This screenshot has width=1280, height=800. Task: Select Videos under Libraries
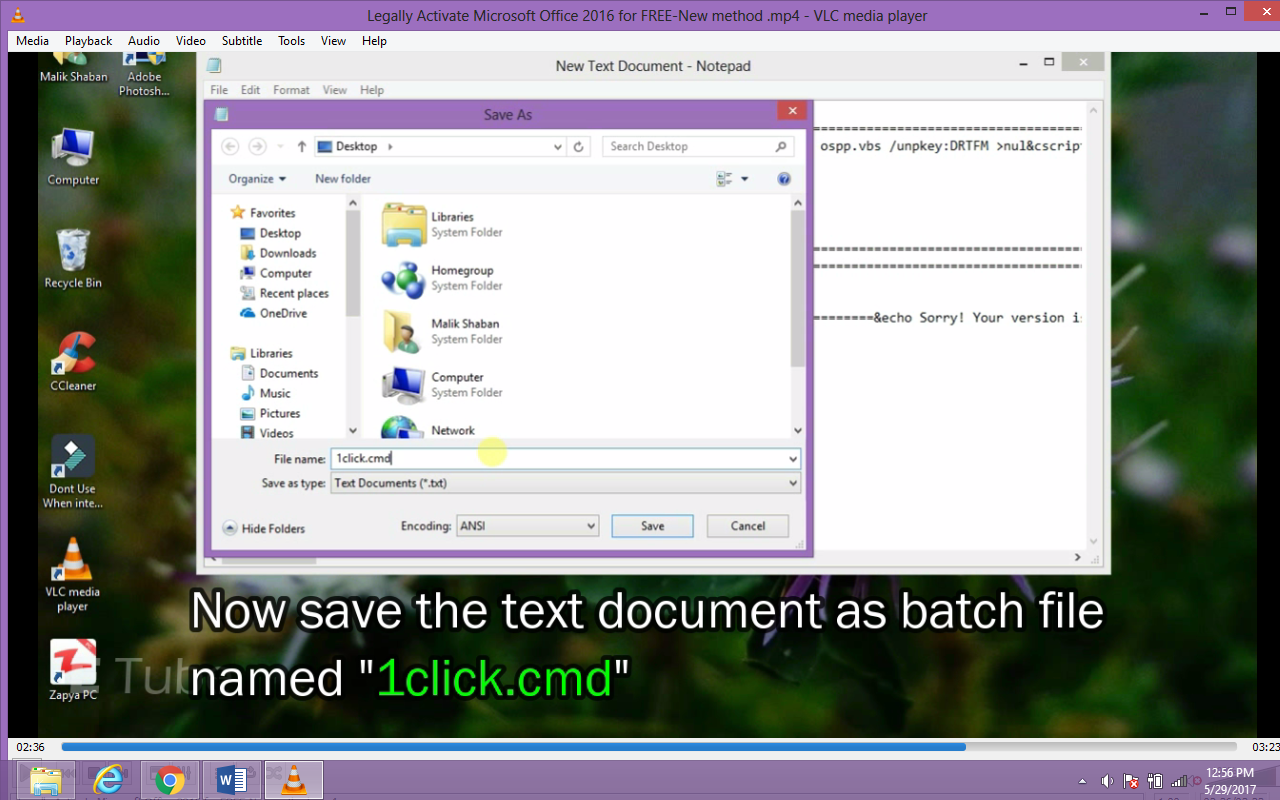(268, 433)
